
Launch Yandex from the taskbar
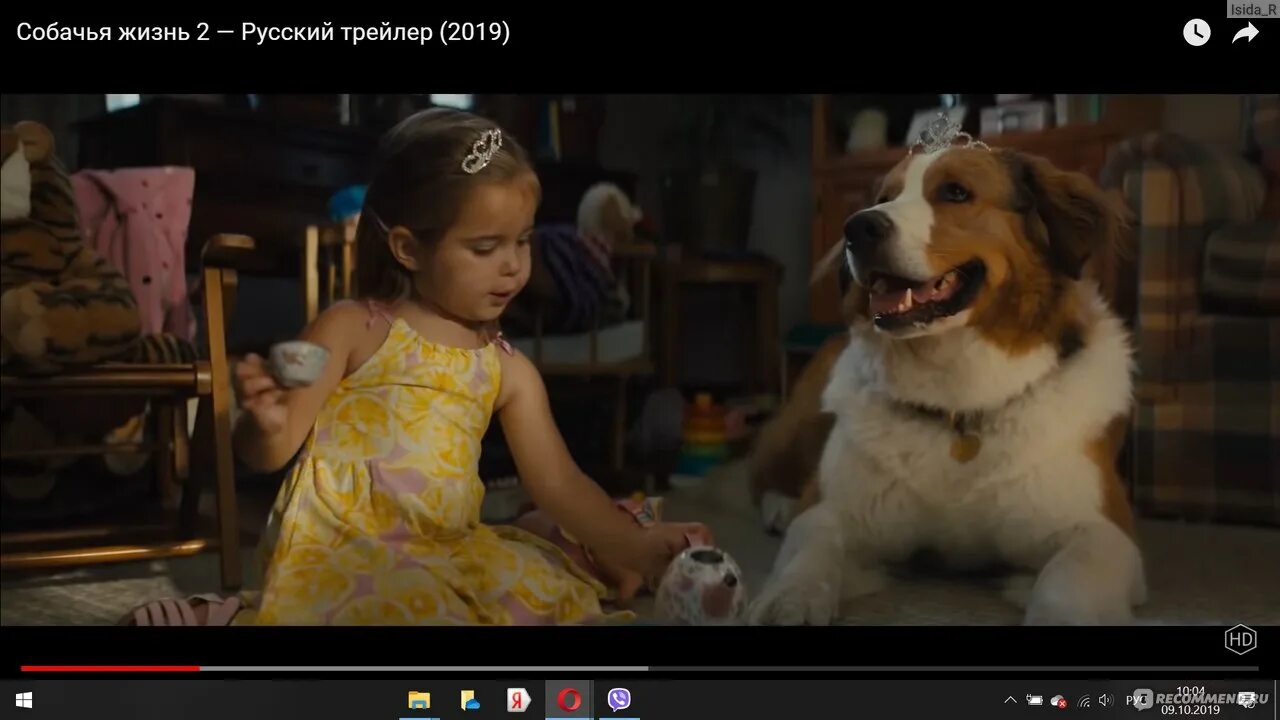(x=518, y=700)
